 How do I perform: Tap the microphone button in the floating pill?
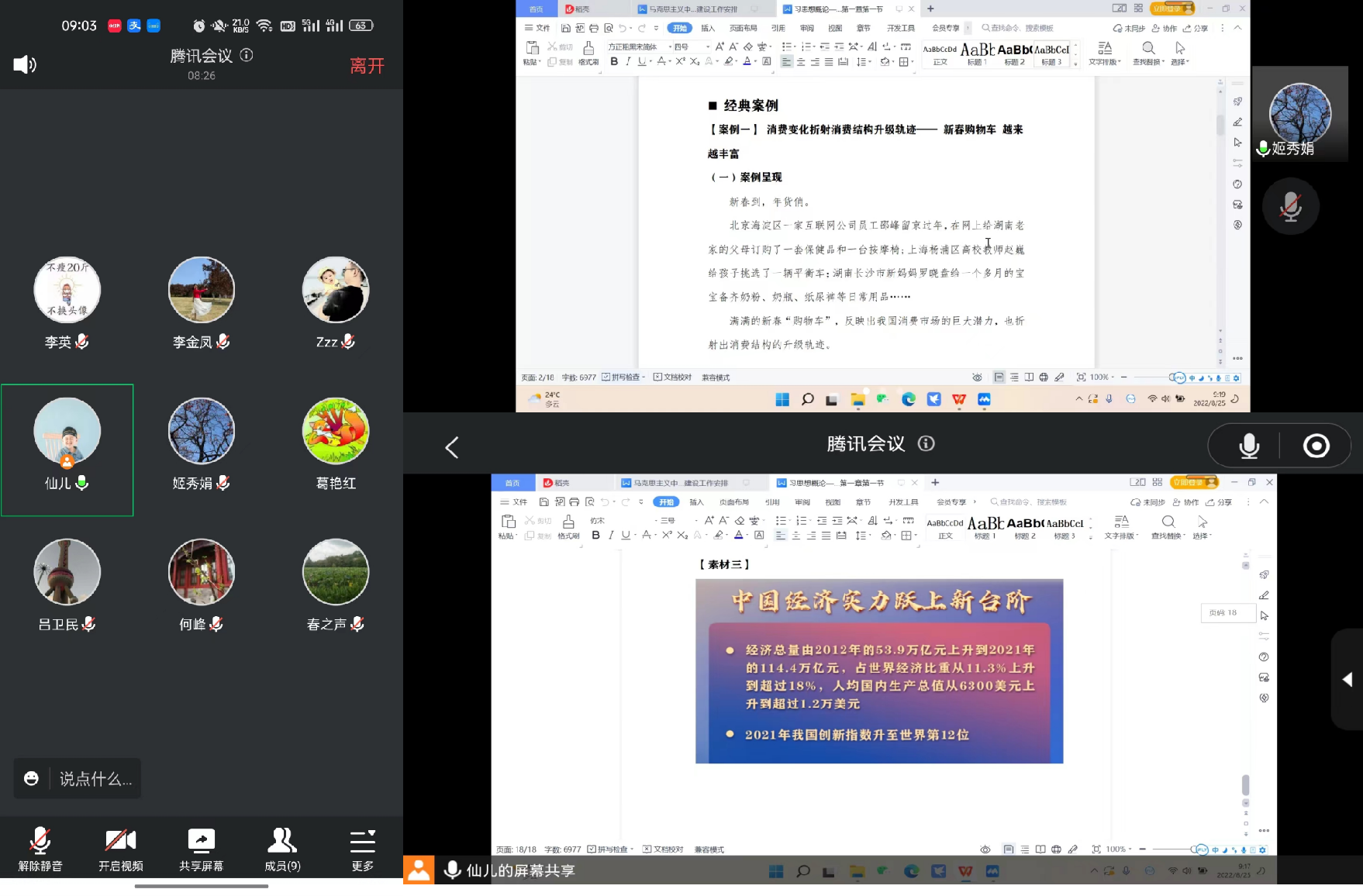coord(1248,446)
